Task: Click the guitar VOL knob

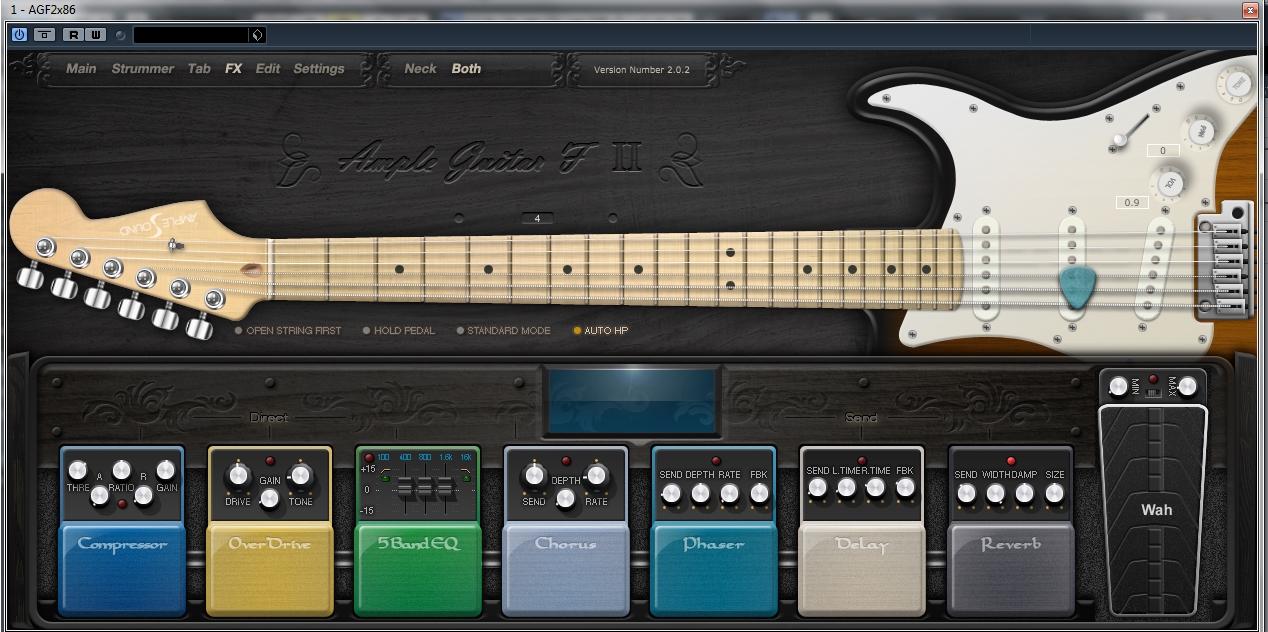Action: click(1169, 182)
